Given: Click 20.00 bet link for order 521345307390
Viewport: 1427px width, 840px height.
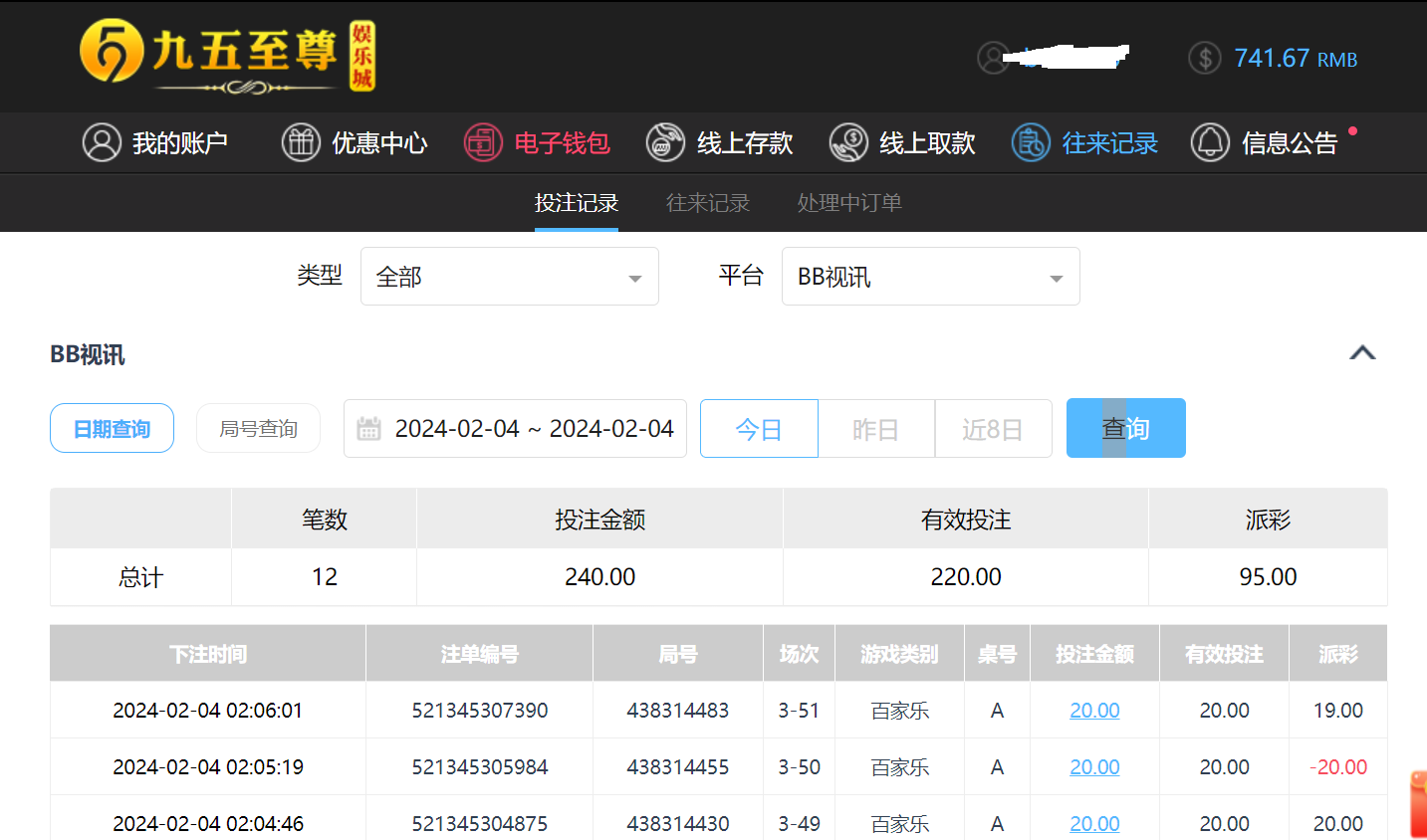Looking at the screenshot, I should pos(1094,711).
